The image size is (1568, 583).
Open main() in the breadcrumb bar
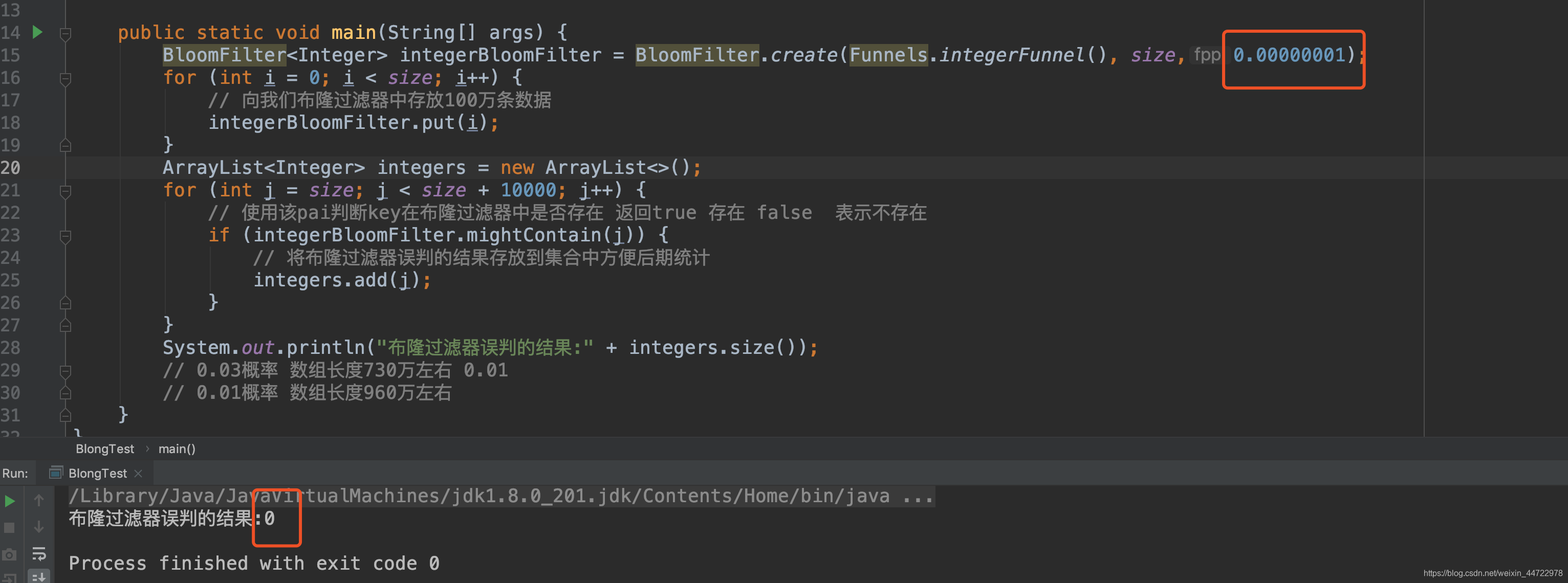[177, 449]
